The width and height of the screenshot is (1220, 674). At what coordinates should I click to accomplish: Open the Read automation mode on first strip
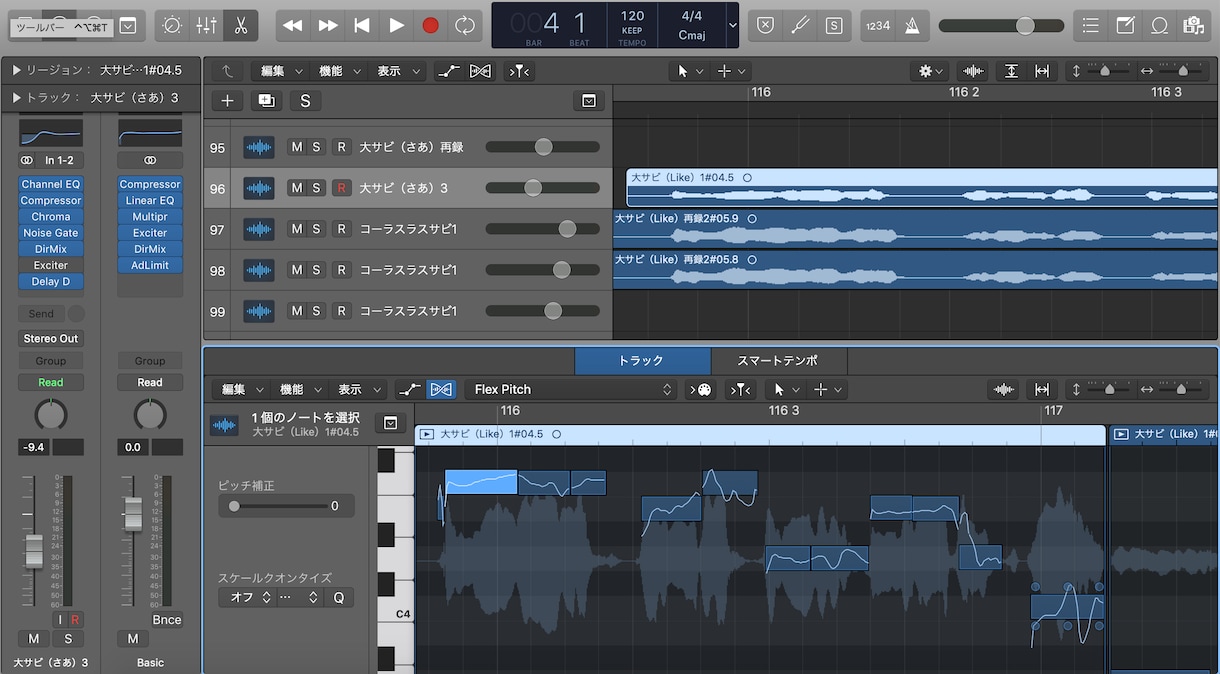[x=51, y=382]
